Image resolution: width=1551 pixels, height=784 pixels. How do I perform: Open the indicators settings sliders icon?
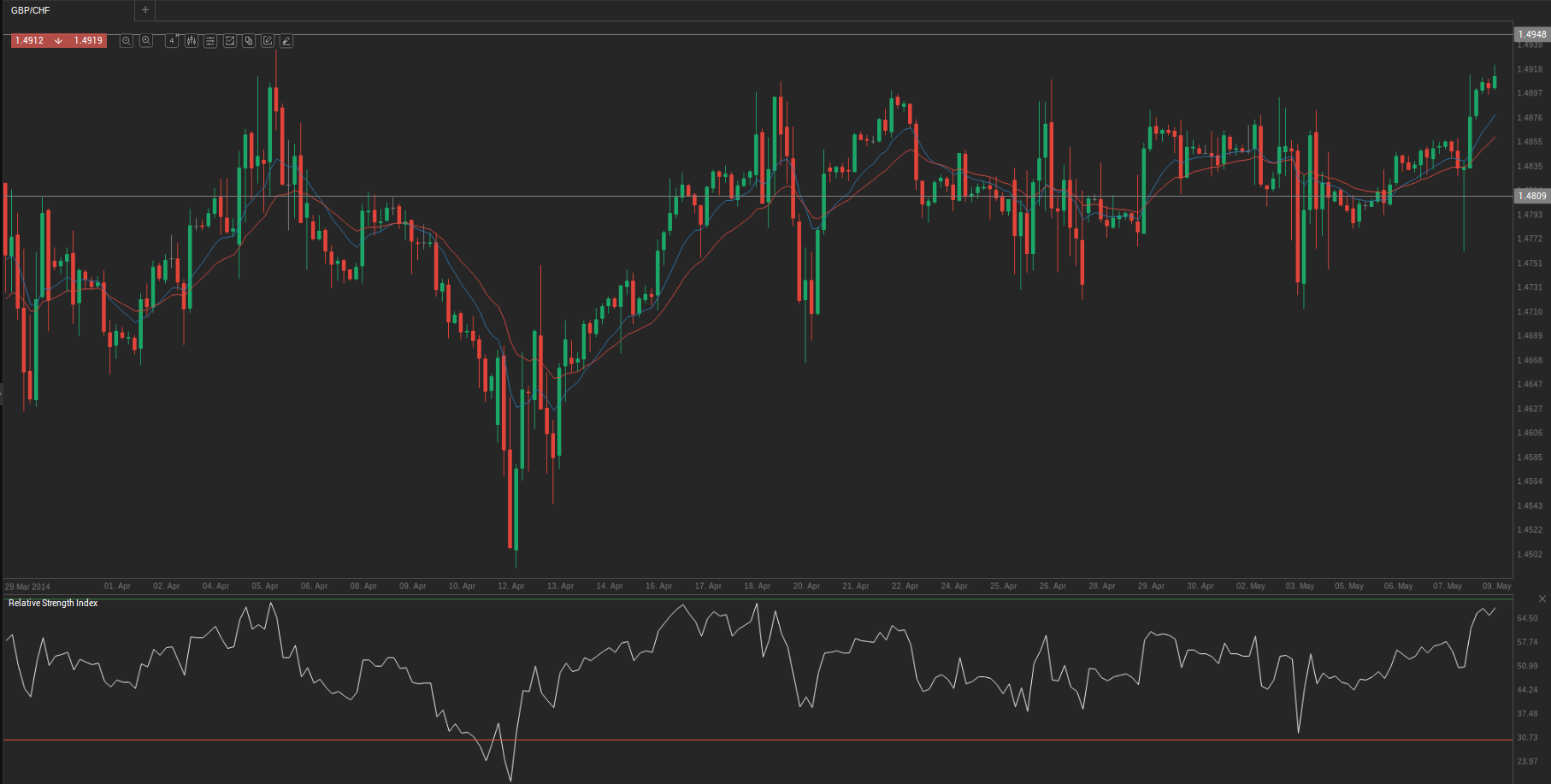pos(210,41)
